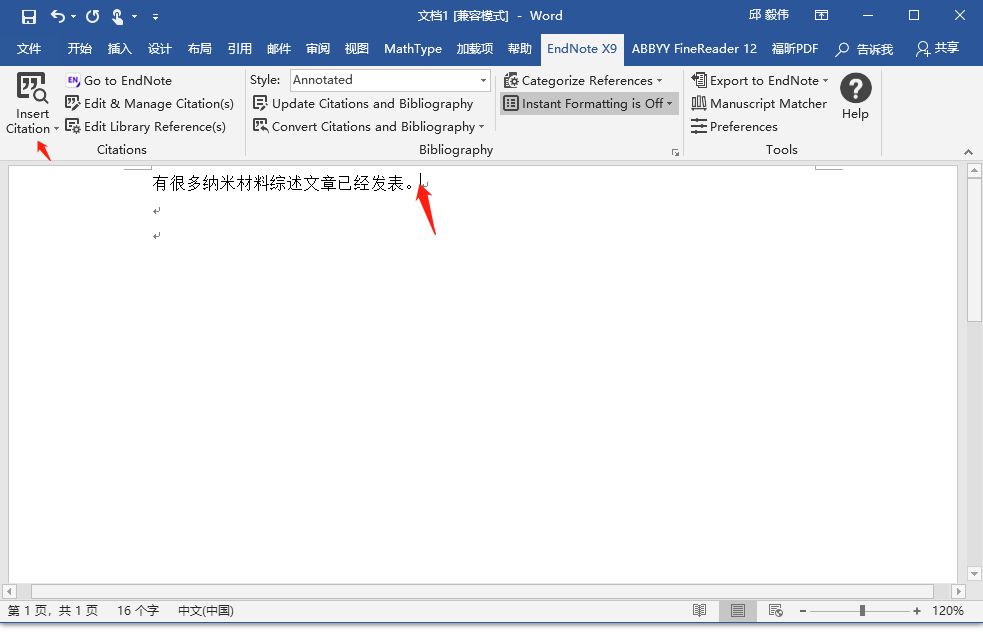The height and width of the screenshot is (633, 983).
Task: Select the EndNote X9 tab
Action: 582,49
